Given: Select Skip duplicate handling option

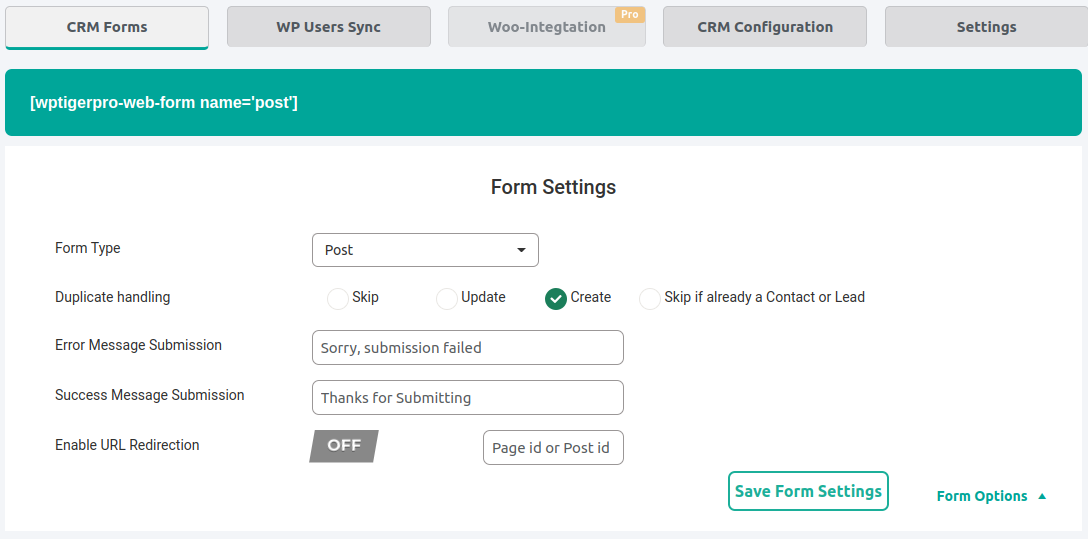Looking at the screenshot, I should coord(338,299).
